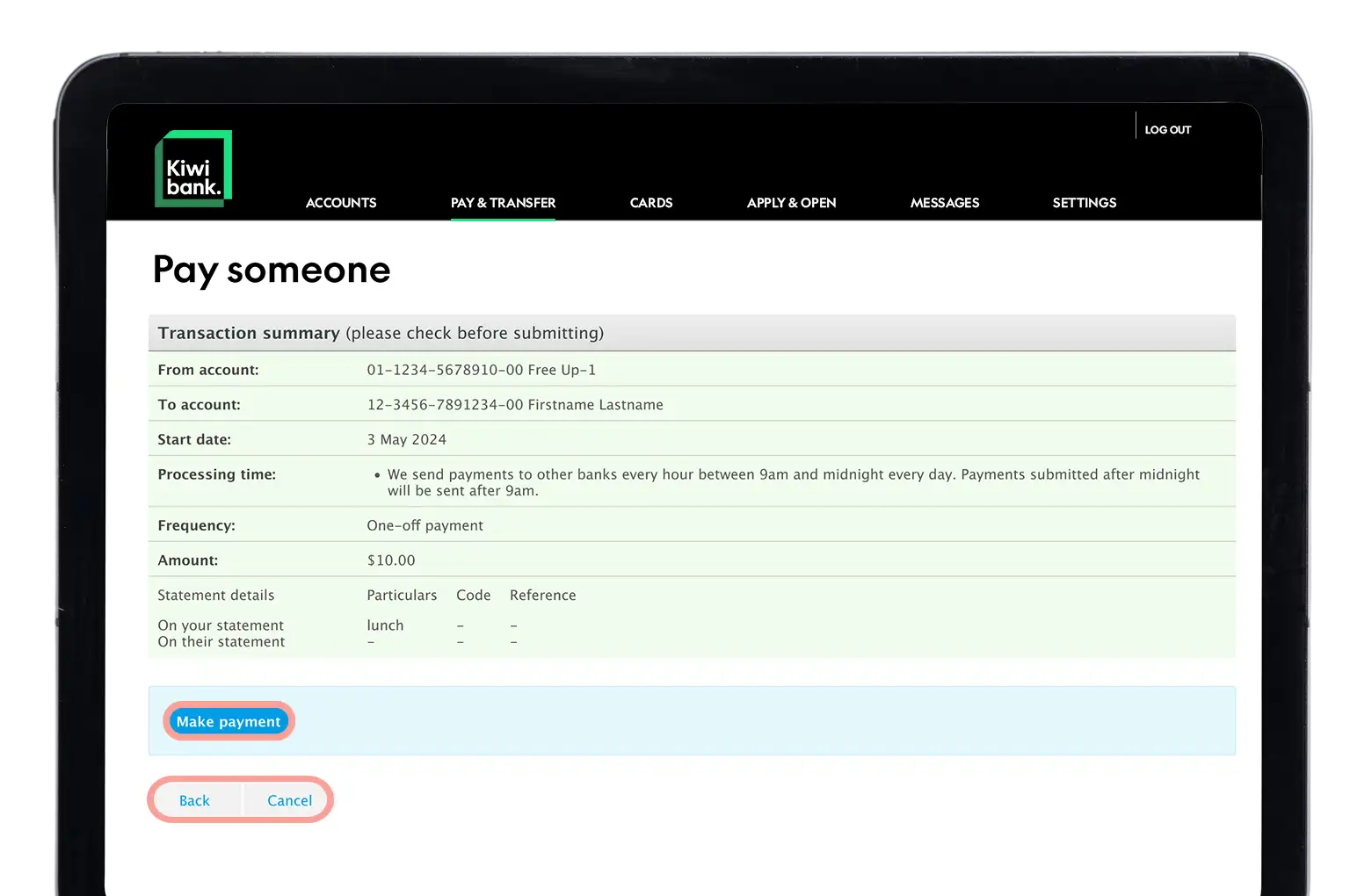Image resolution: width=1350 pixels, height=896 pixels.
Task: Click the 'Frequency:' label
Action: (196, 525)
